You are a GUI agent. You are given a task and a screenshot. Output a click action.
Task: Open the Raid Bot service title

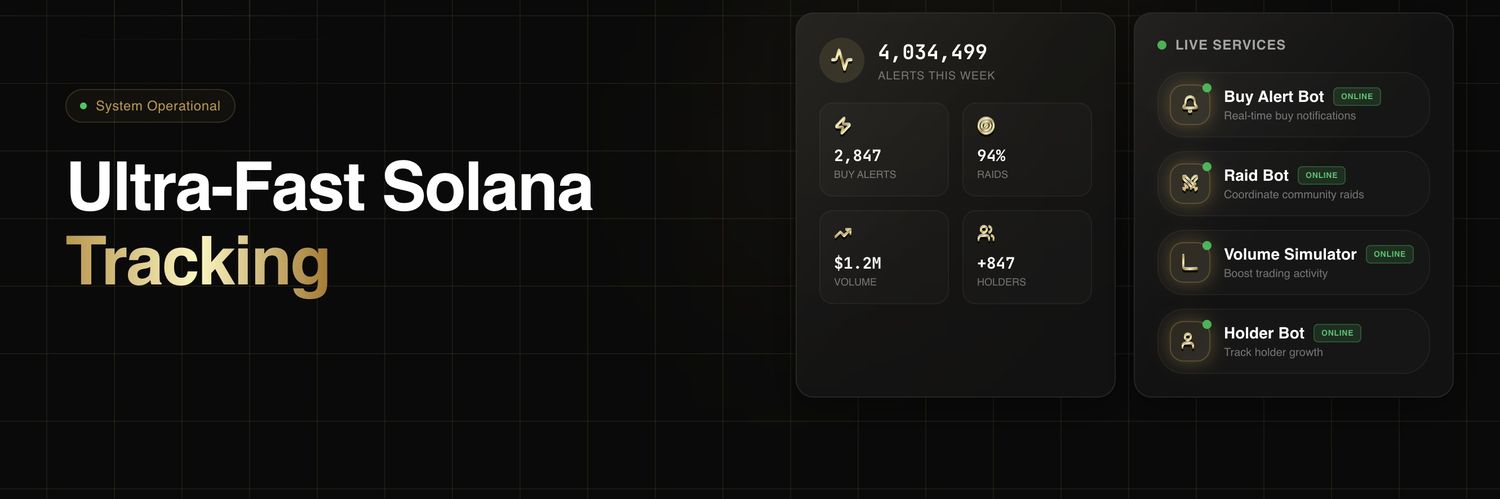point(1256,176)
